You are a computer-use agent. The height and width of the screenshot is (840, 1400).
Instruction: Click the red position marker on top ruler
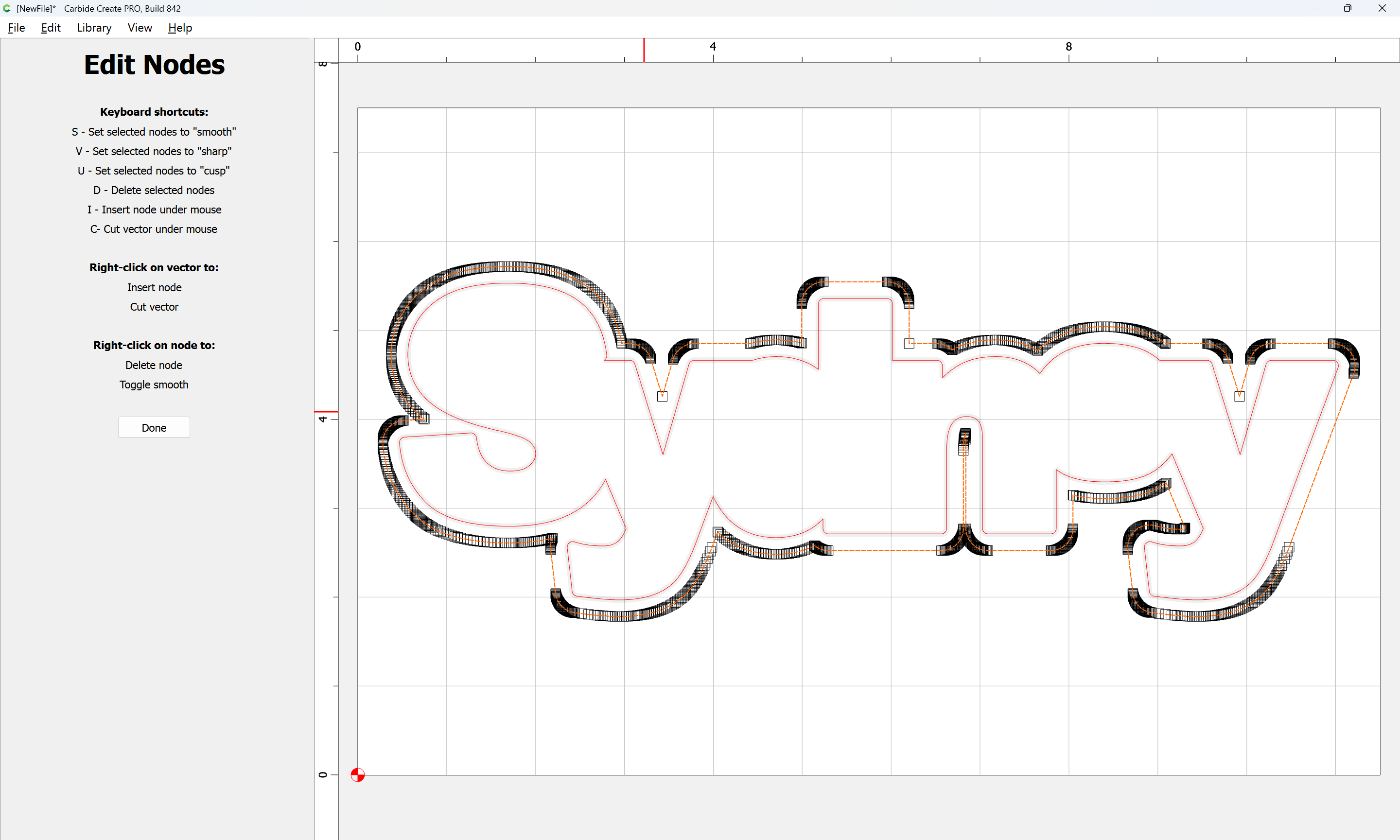click(644, 50)
